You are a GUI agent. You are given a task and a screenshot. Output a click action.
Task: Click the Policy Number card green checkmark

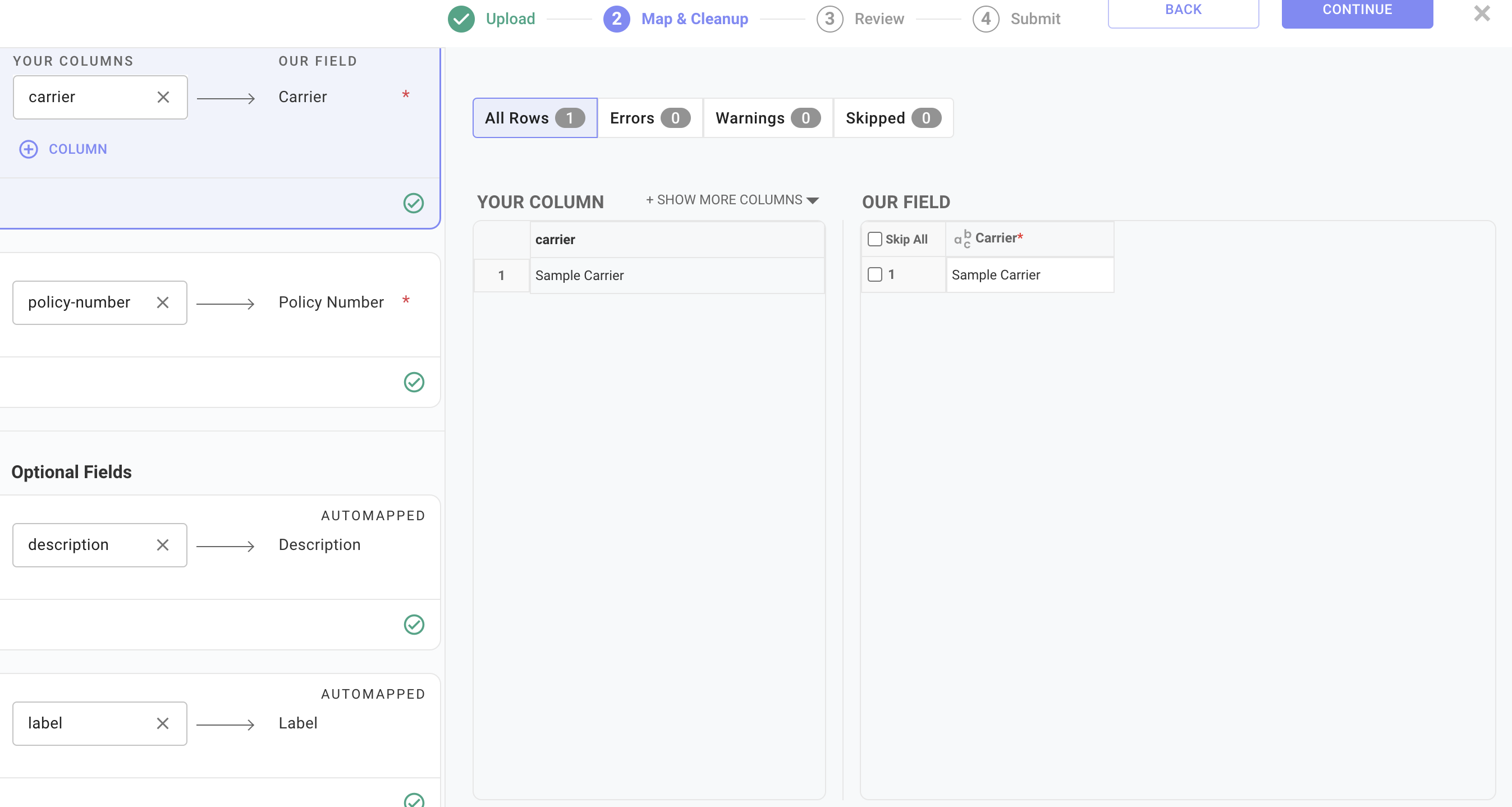point(414,382)
